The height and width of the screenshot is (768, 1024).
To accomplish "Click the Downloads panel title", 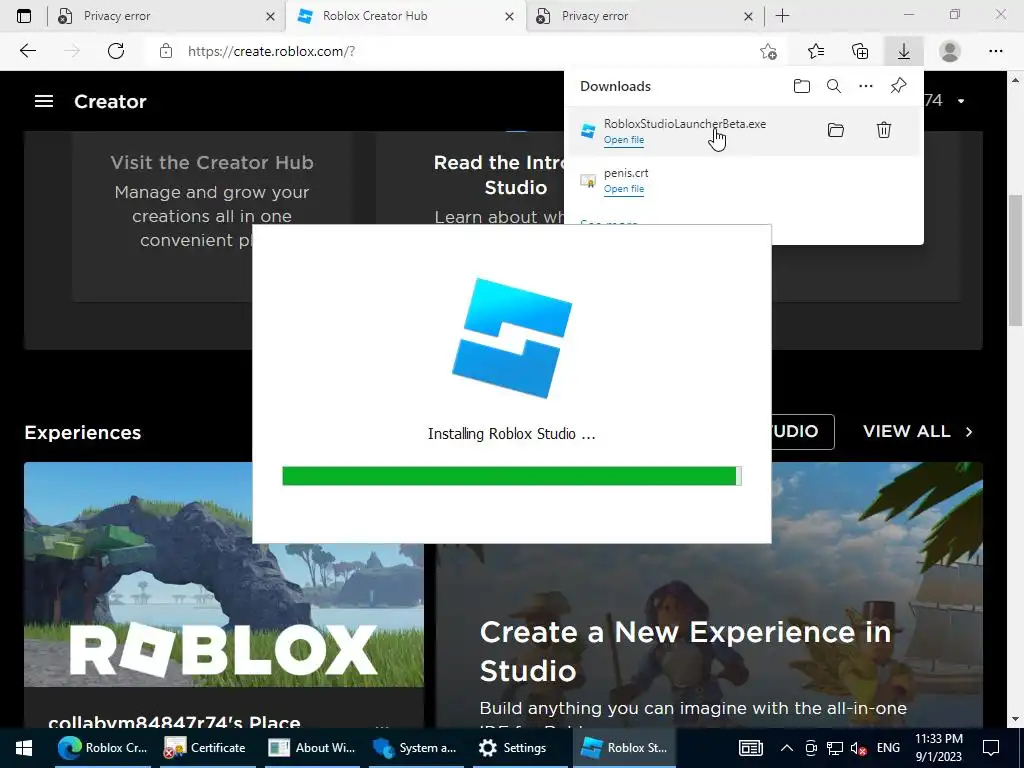I will [615, 86].
